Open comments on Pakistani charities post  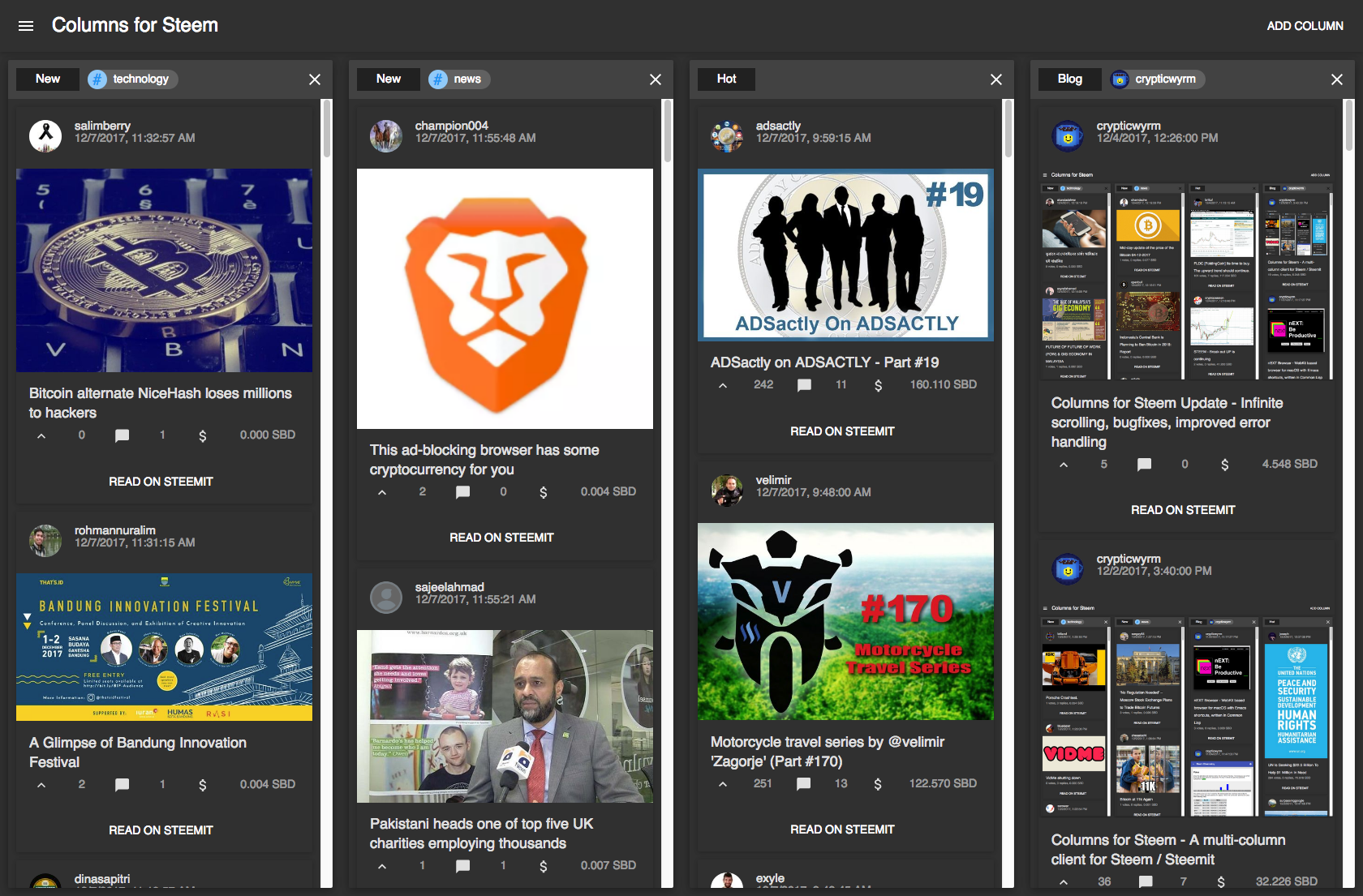click(x=462, y=866)
